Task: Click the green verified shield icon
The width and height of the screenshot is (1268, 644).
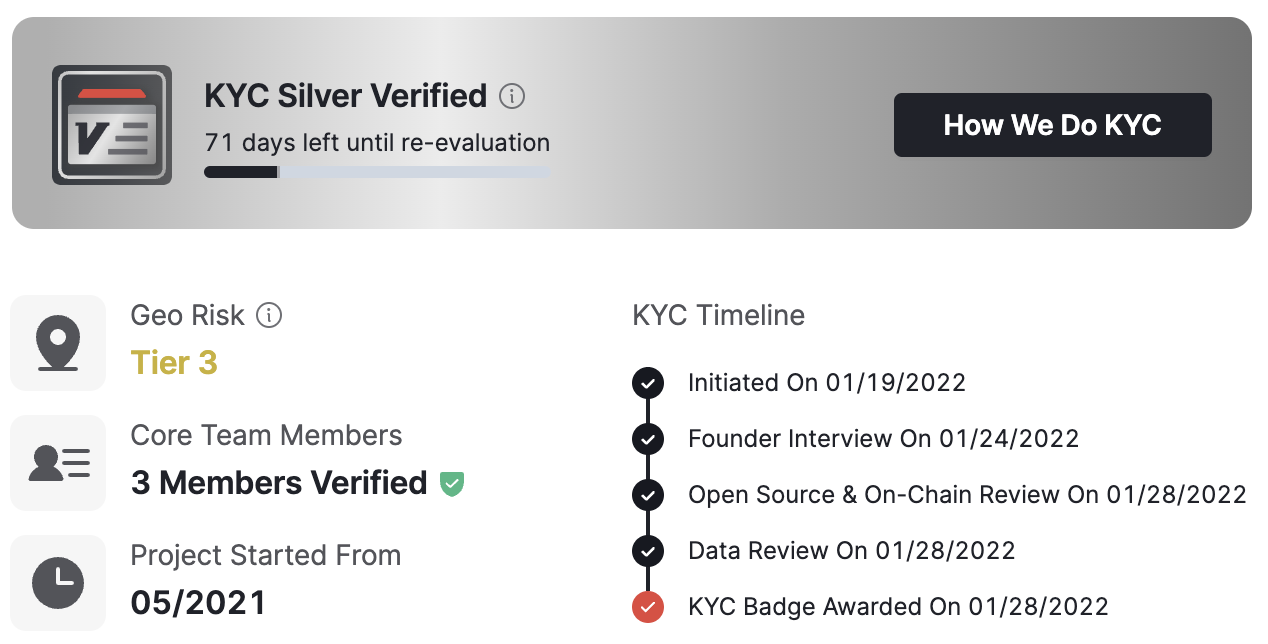Action: (452, 484)
